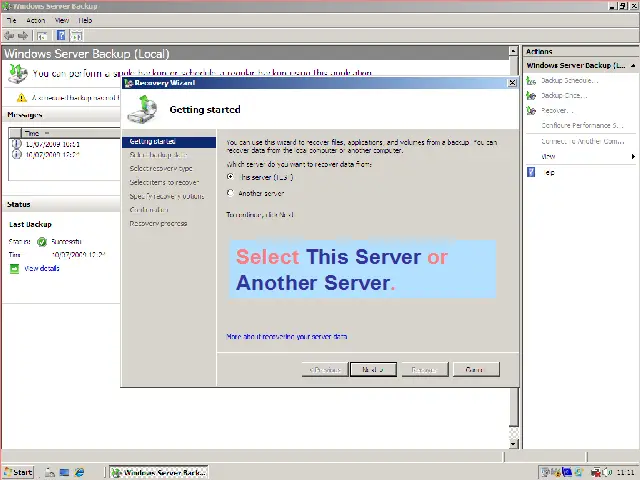Open the File menu
The image size is (640, 480).
[11, 20]
